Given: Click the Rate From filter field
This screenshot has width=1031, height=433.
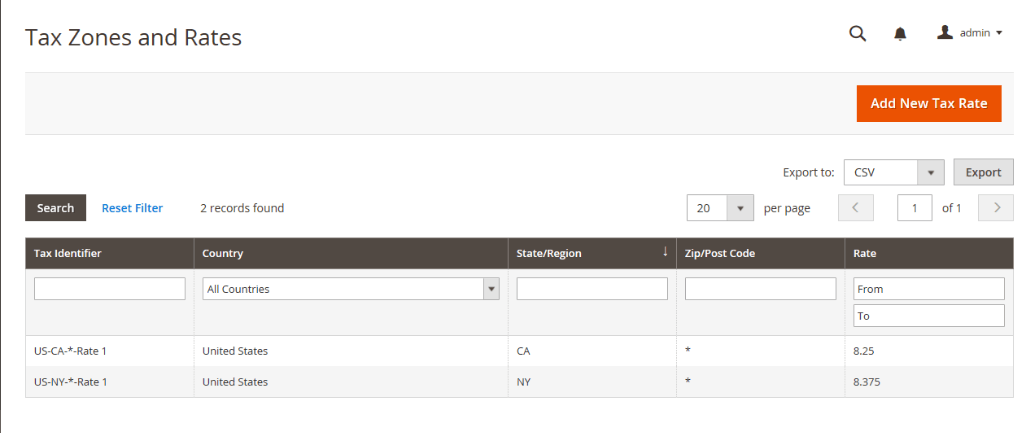Looking at the screenshot, I should (928, 289).
